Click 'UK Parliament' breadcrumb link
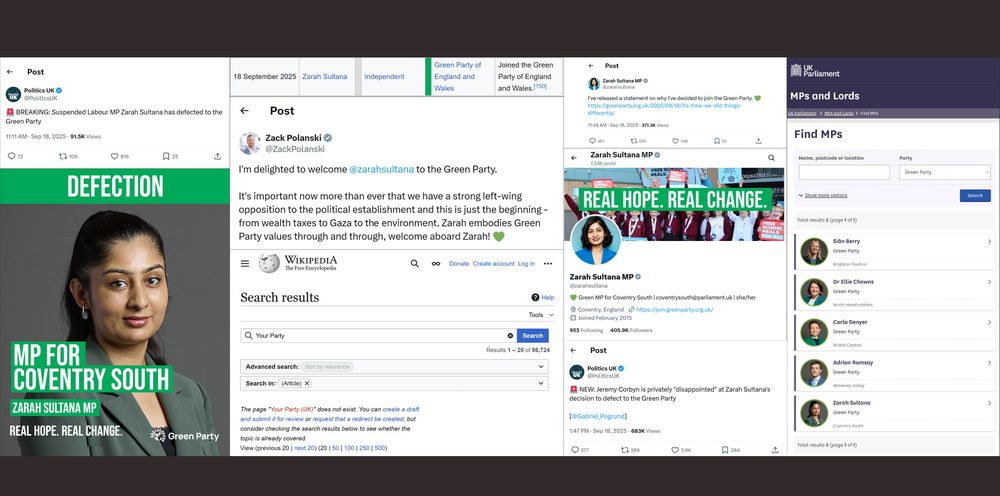This screenshot has height=496, width=1000. click(x=802, y=113)
